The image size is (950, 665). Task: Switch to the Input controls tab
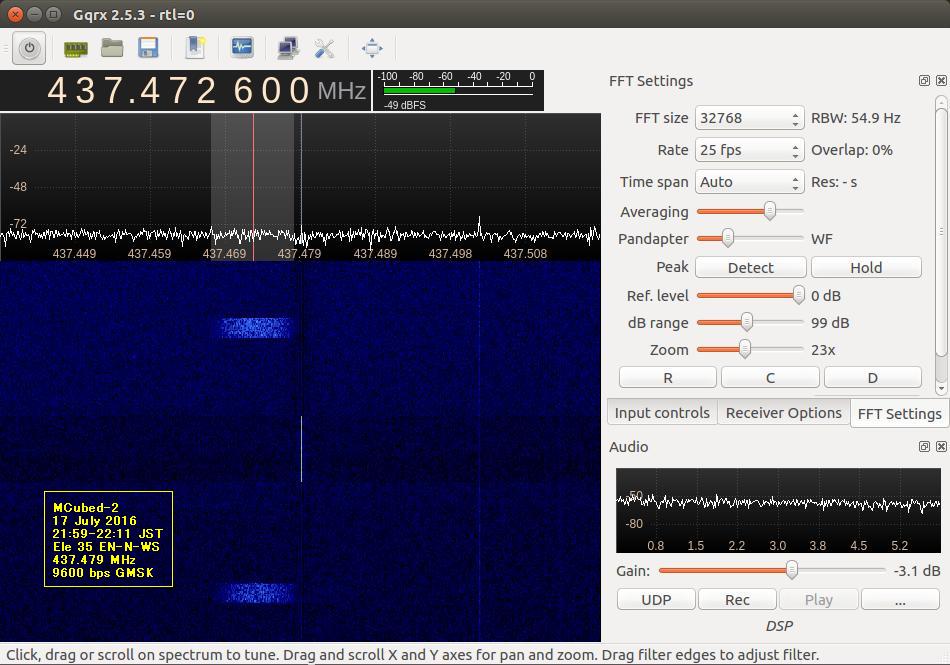point(662,413)
